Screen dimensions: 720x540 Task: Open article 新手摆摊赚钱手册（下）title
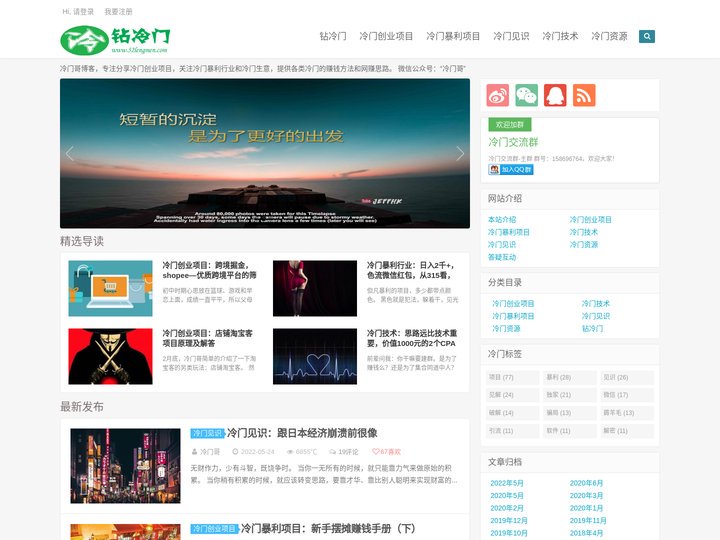[328, 529]
